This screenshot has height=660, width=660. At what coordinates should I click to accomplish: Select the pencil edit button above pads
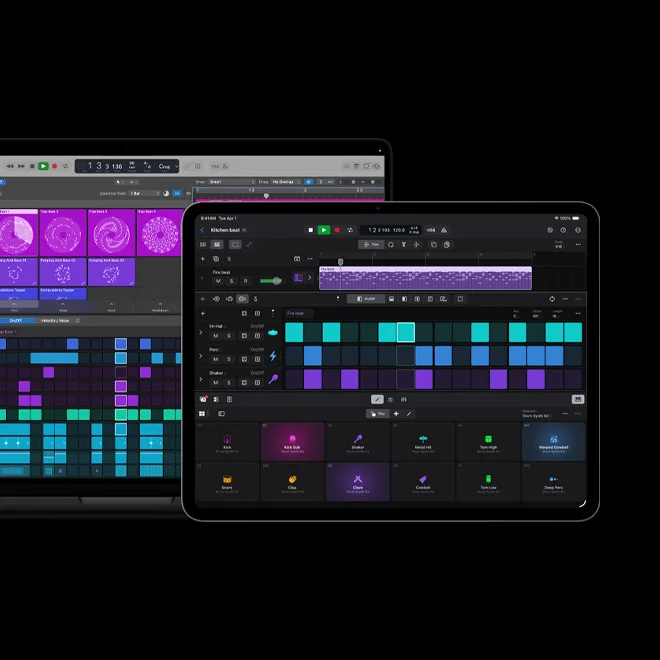coord(377,399)
